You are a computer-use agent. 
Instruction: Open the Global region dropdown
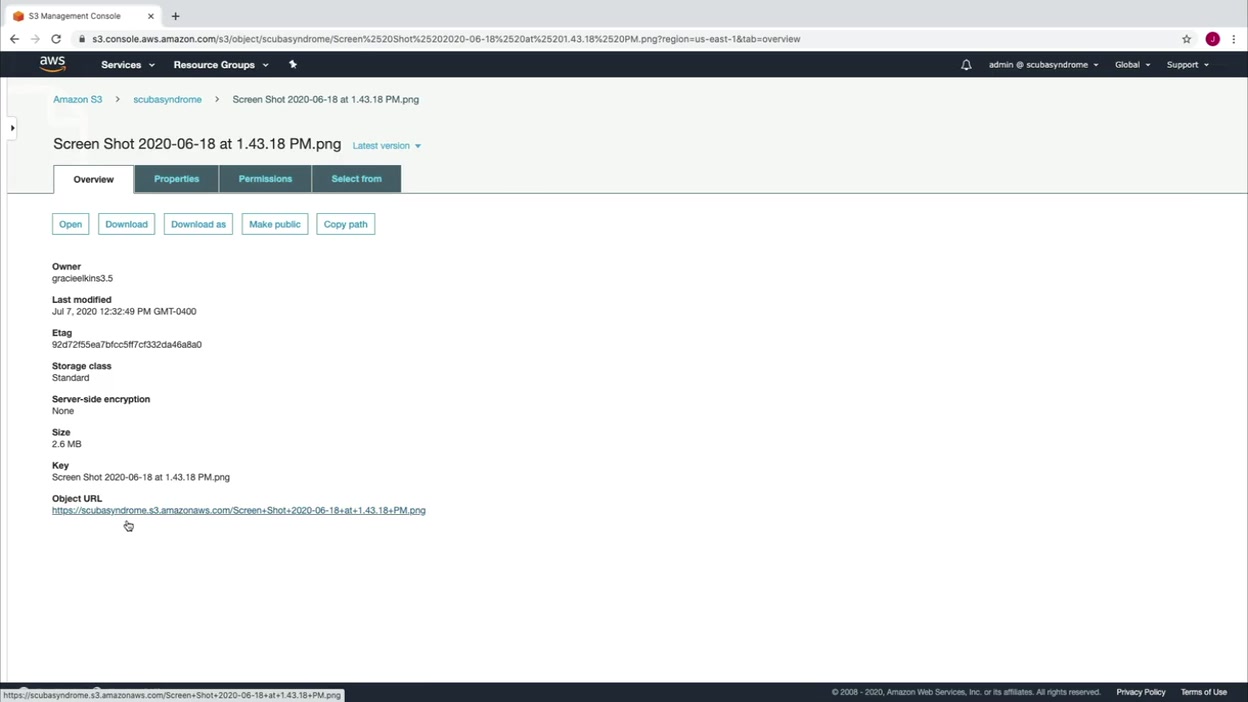(1132, 64)
